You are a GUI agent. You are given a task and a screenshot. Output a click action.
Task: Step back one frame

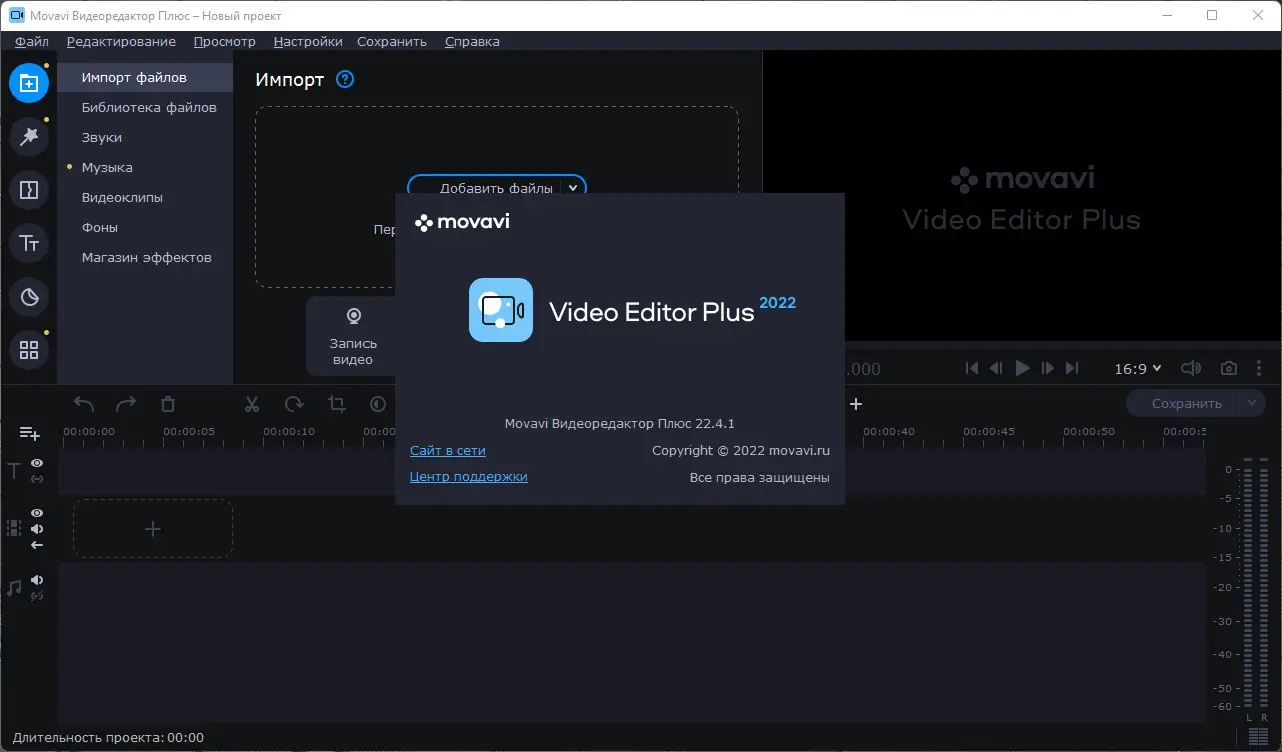pos(996,368)
